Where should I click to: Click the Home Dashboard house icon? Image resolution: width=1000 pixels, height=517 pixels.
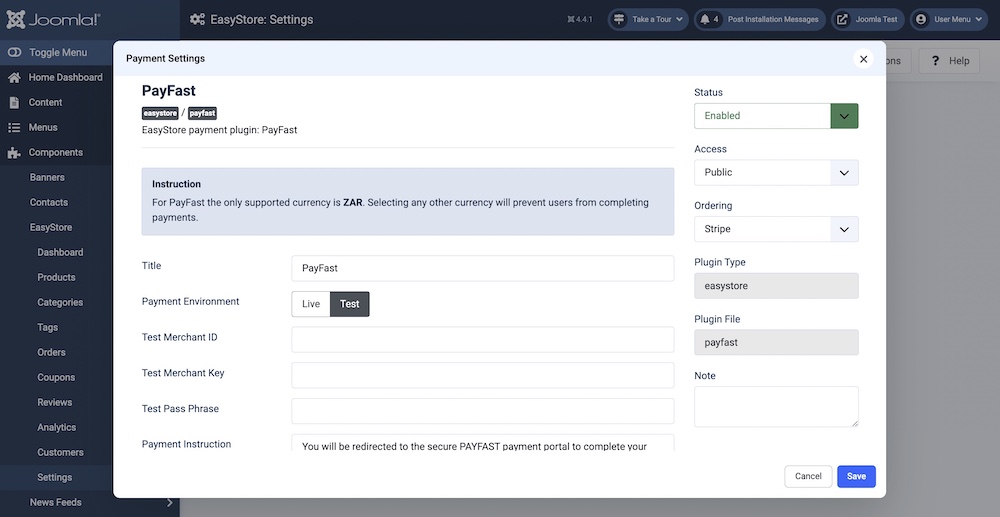tap(14, 78)
